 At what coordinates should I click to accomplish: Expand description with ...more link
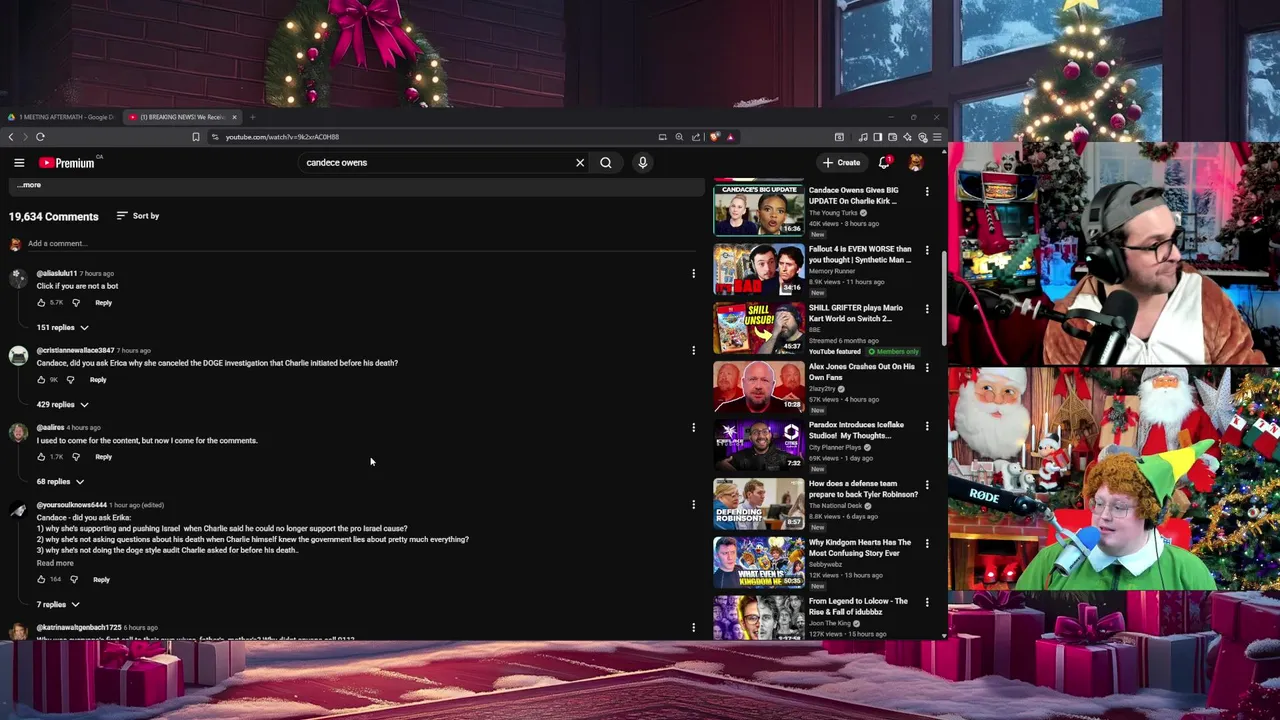pos(29,185)
